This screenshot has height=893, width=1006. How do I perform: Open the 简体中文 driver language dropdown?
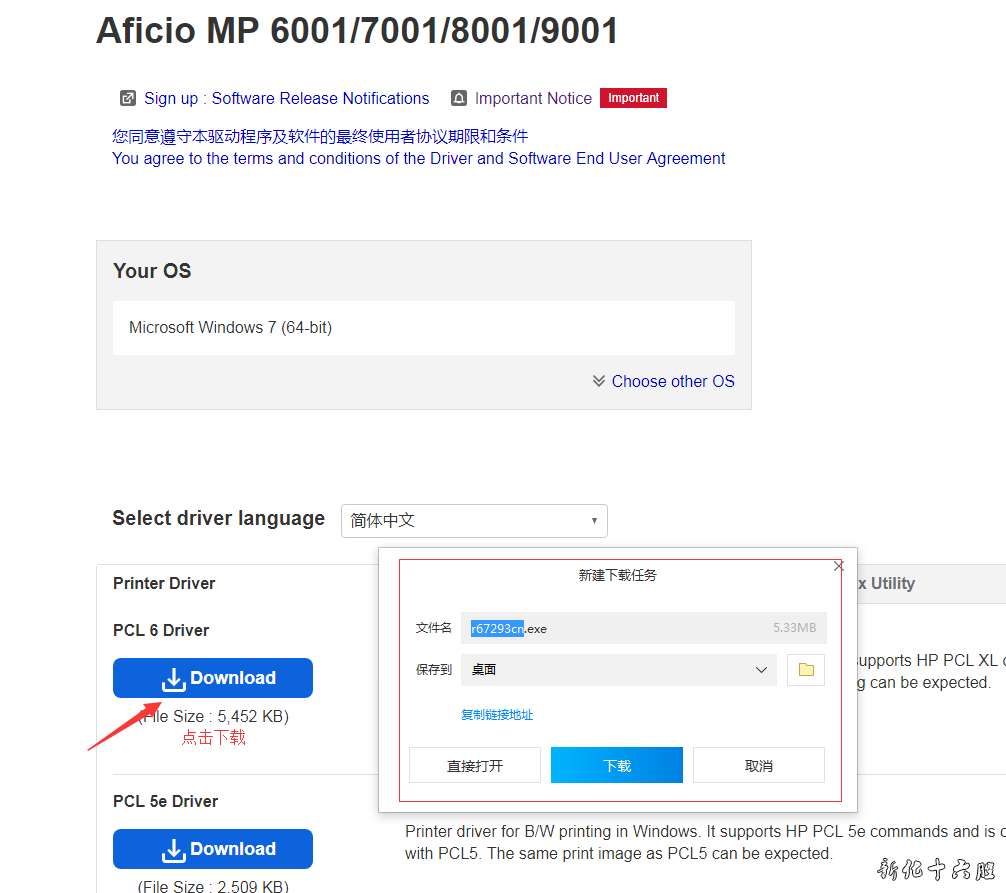click(x=474, y=521)
